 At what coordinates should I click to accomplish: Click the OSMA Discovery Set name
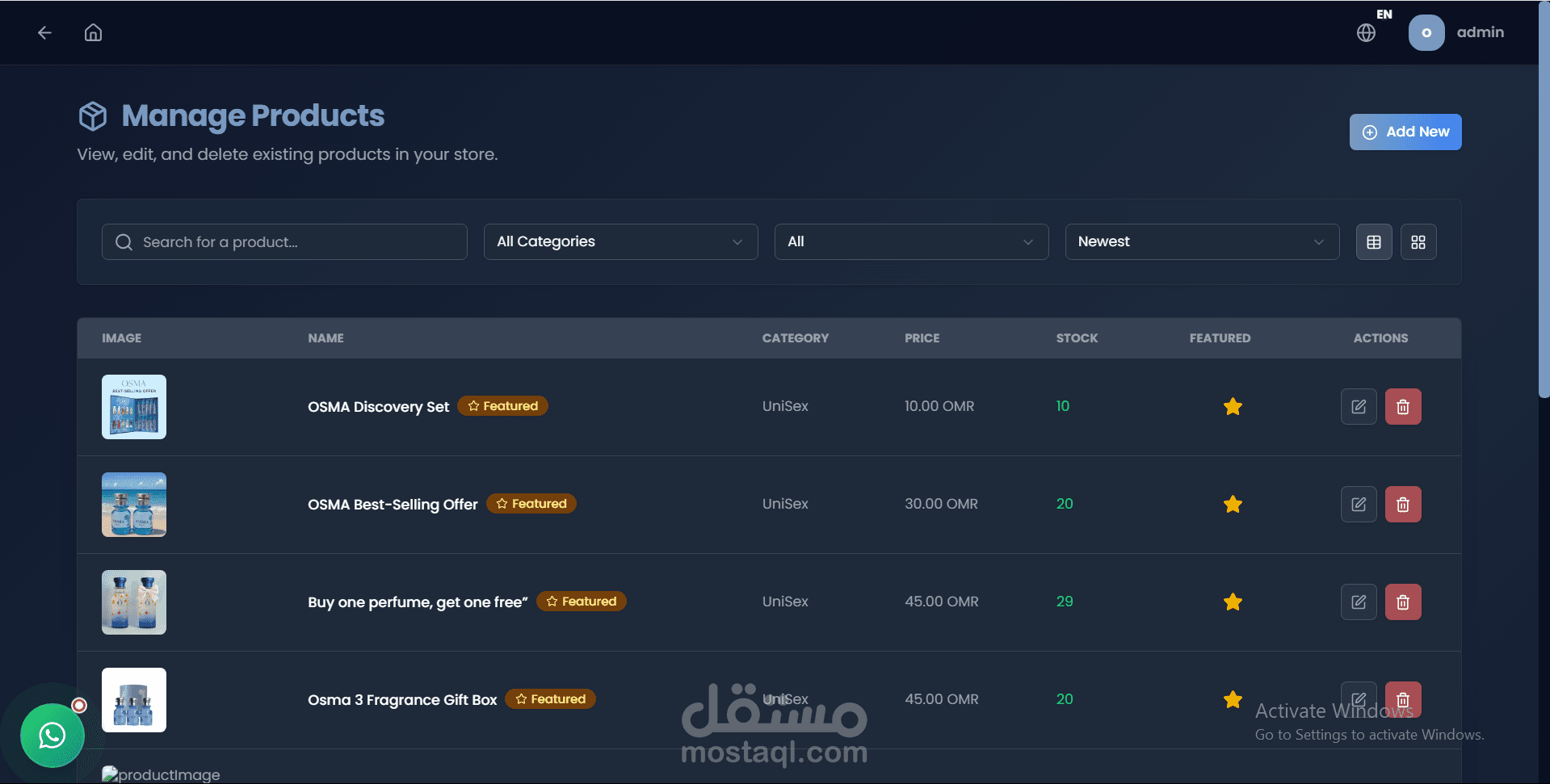click(x=378, y=407)
